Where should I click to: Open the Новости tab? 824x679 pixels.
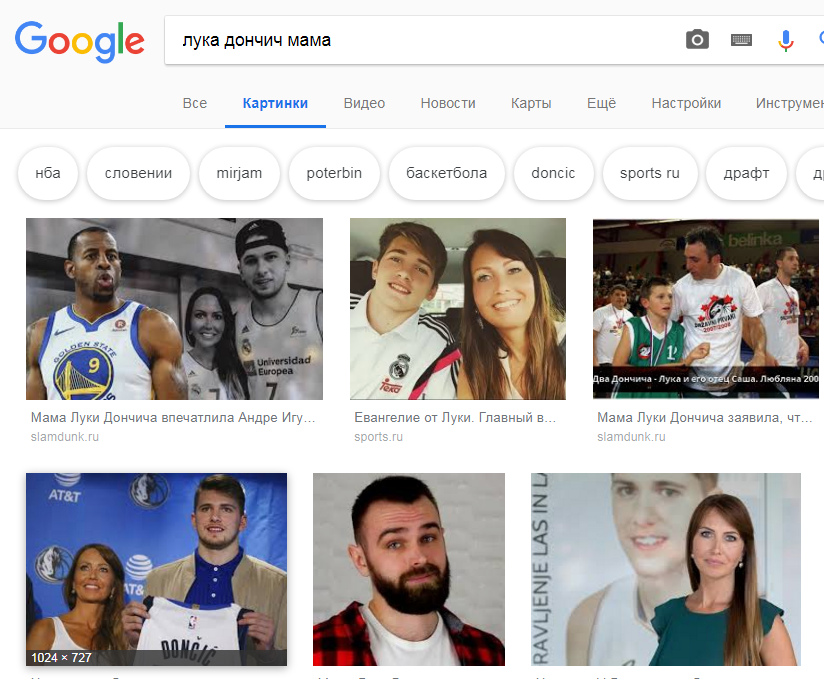click(447, 103)
